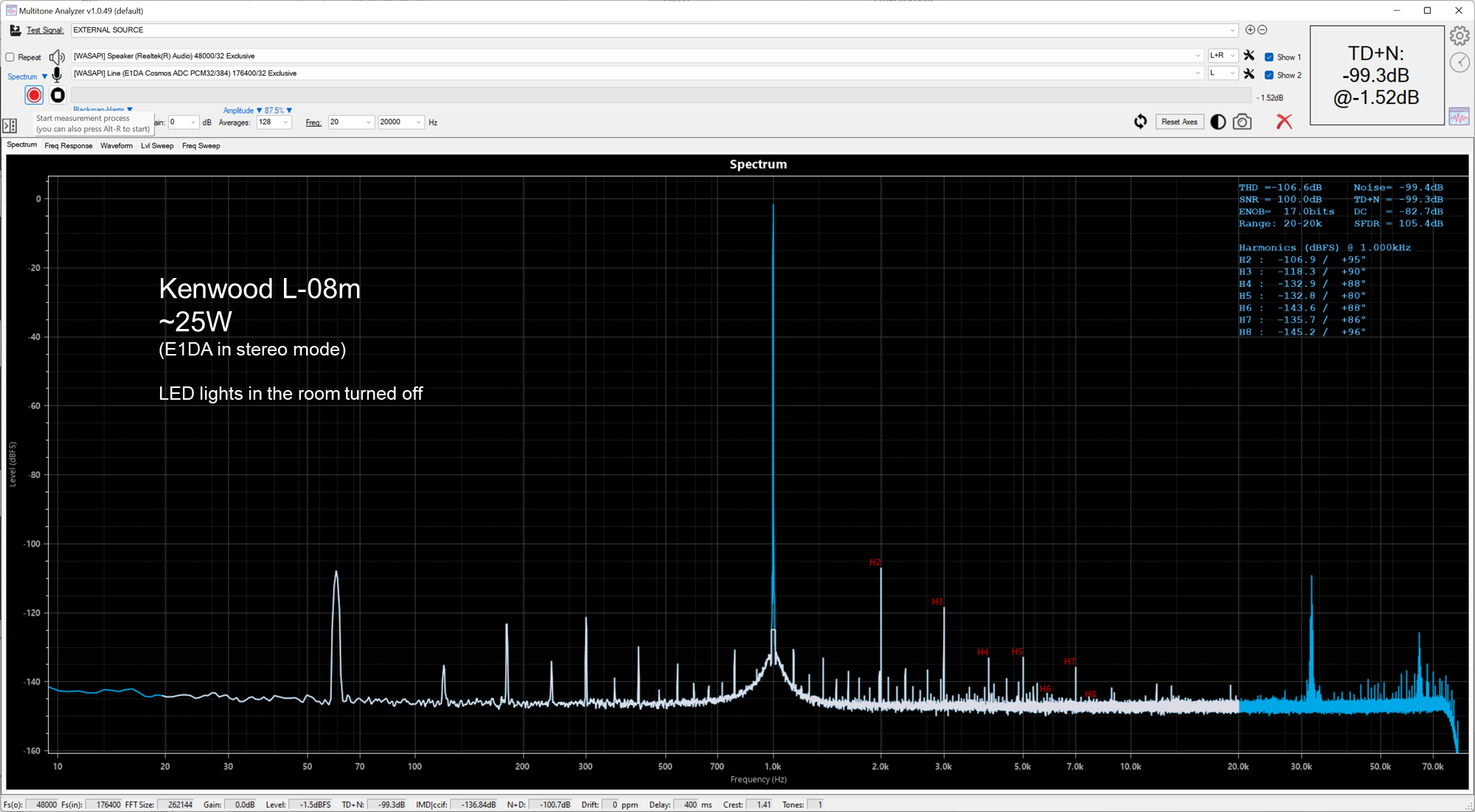Click the Multitone Analyzer title bar icon

[x=11, y=10]
